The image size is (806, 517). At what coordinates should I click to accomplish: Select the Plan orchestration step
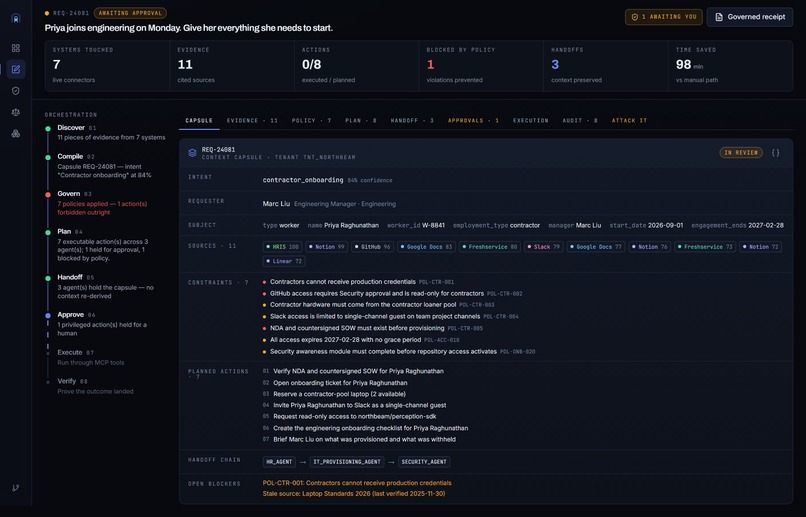click(x=106, y=245)
